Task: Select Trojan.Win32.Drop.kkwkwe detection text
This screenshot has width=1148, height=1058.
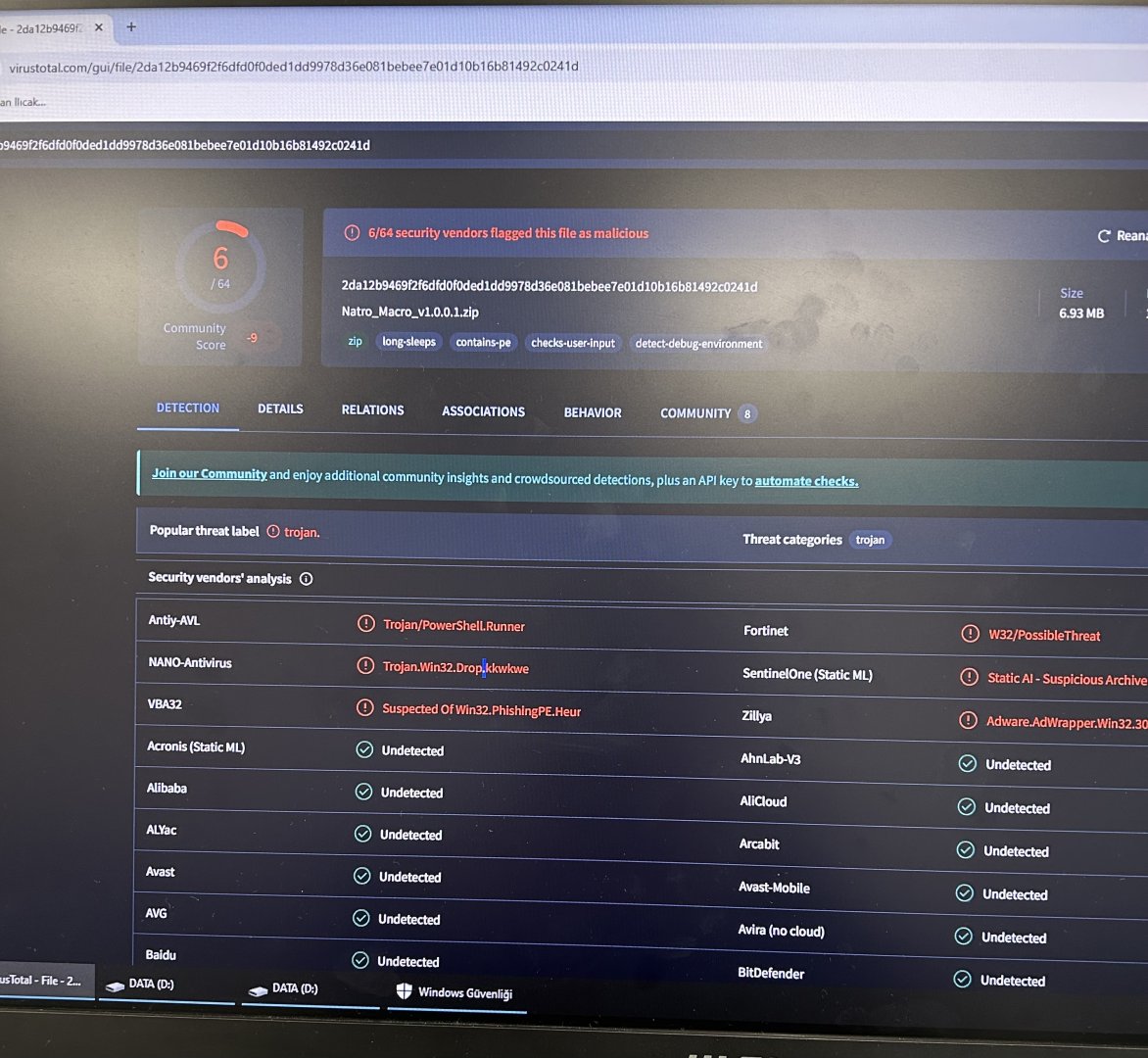Action: (455, 668)
